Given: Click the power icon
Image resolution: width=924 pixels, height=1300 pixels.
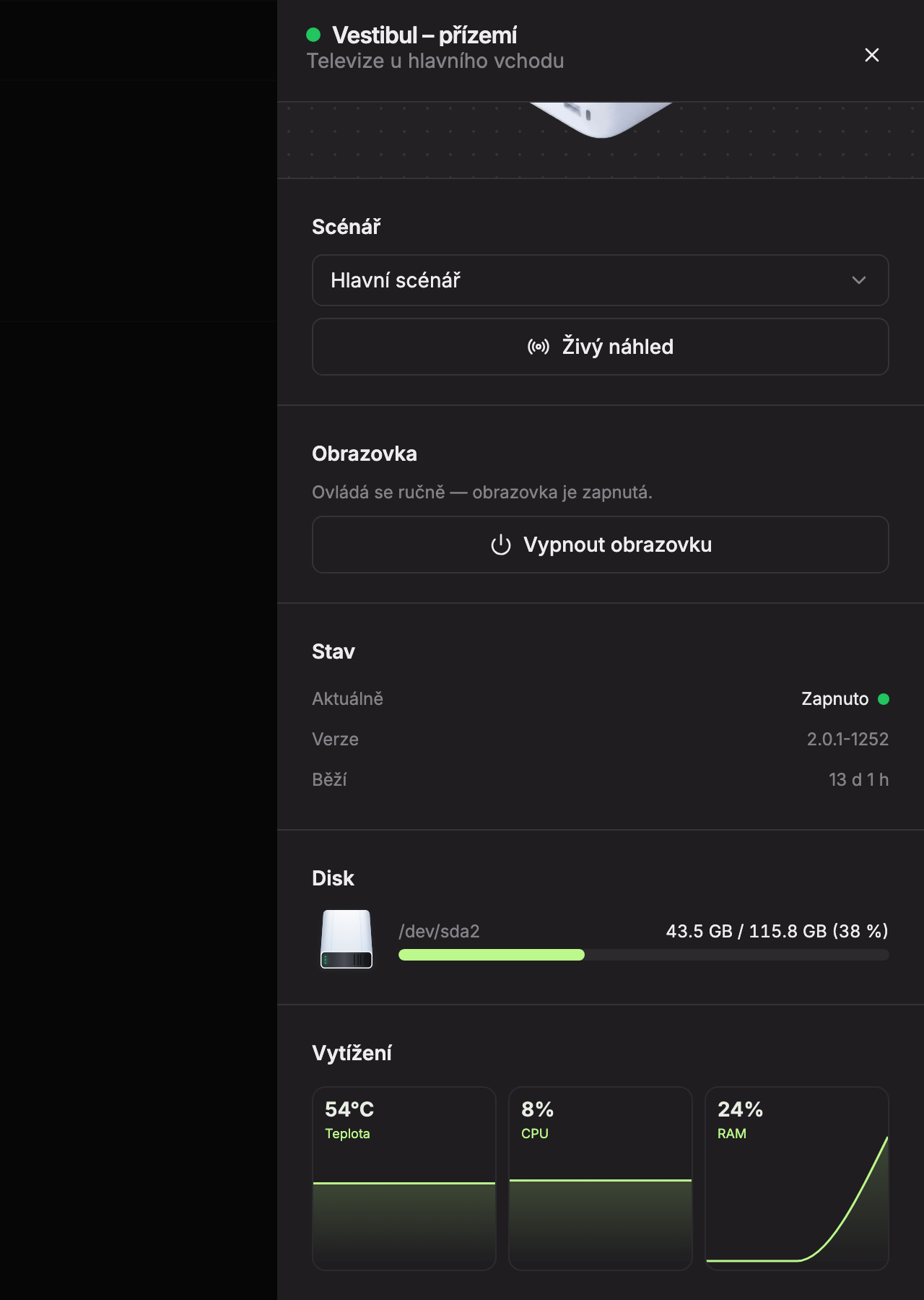Looking at the screenshot, I should click(x=501, y=545).
